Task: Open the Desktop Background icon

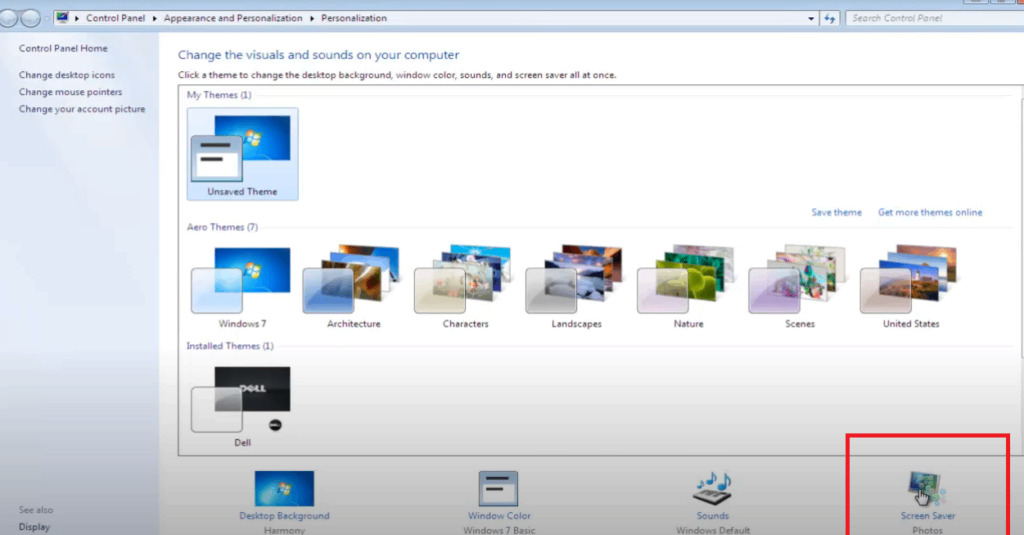Action: click(x=284, y=490)
